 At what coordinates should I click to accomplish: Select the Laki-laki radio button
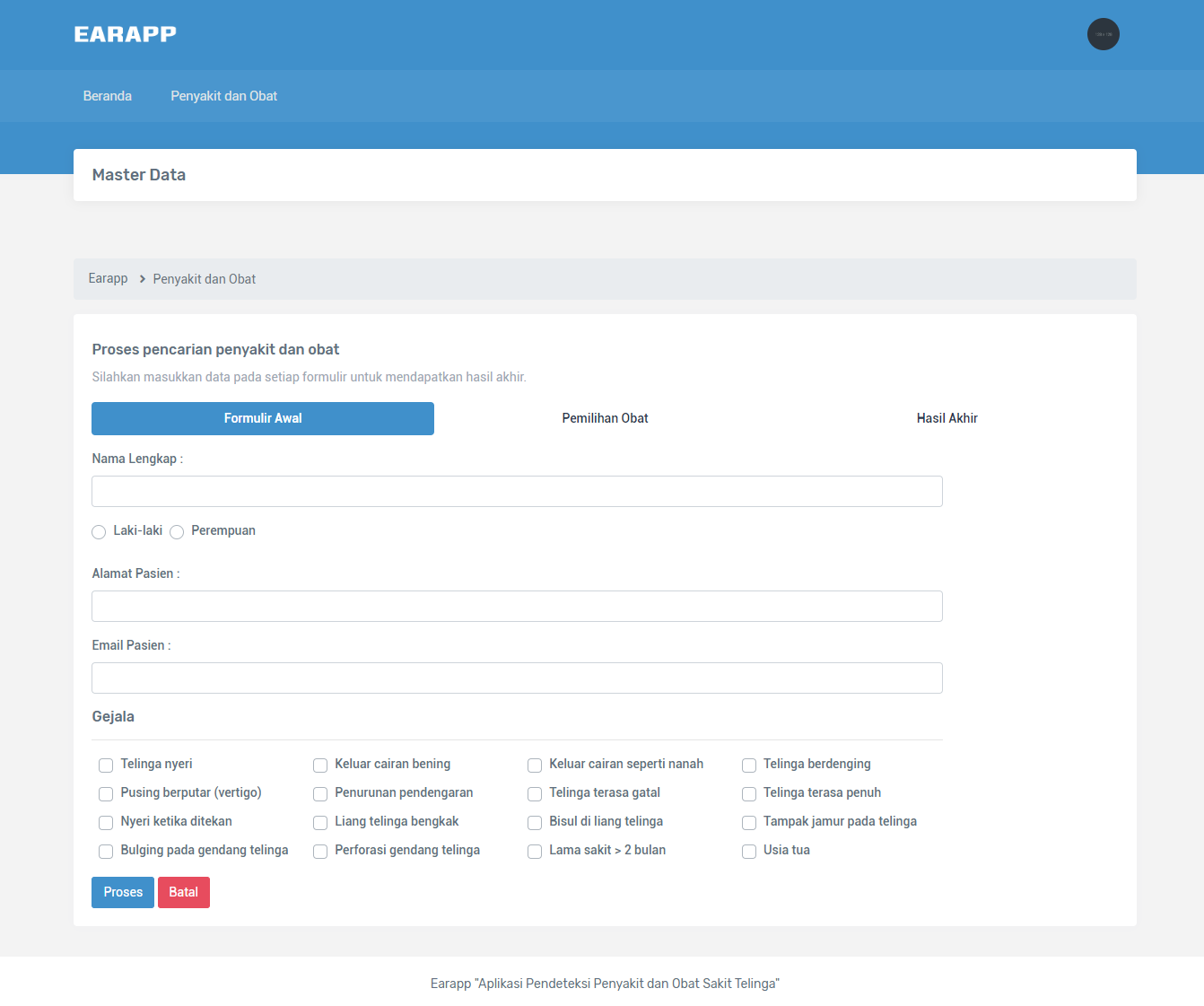pyautogui.click(x=99, y=532)
